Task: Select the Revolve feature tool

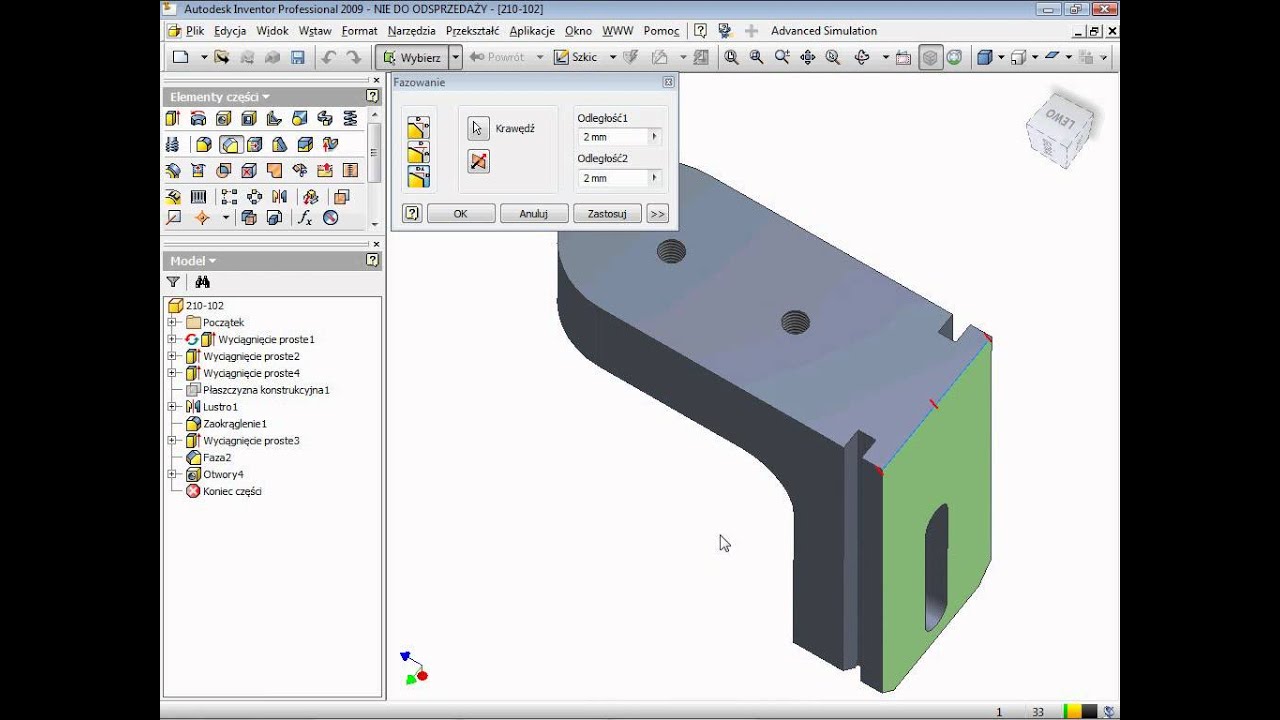Action: coord(198,119)
